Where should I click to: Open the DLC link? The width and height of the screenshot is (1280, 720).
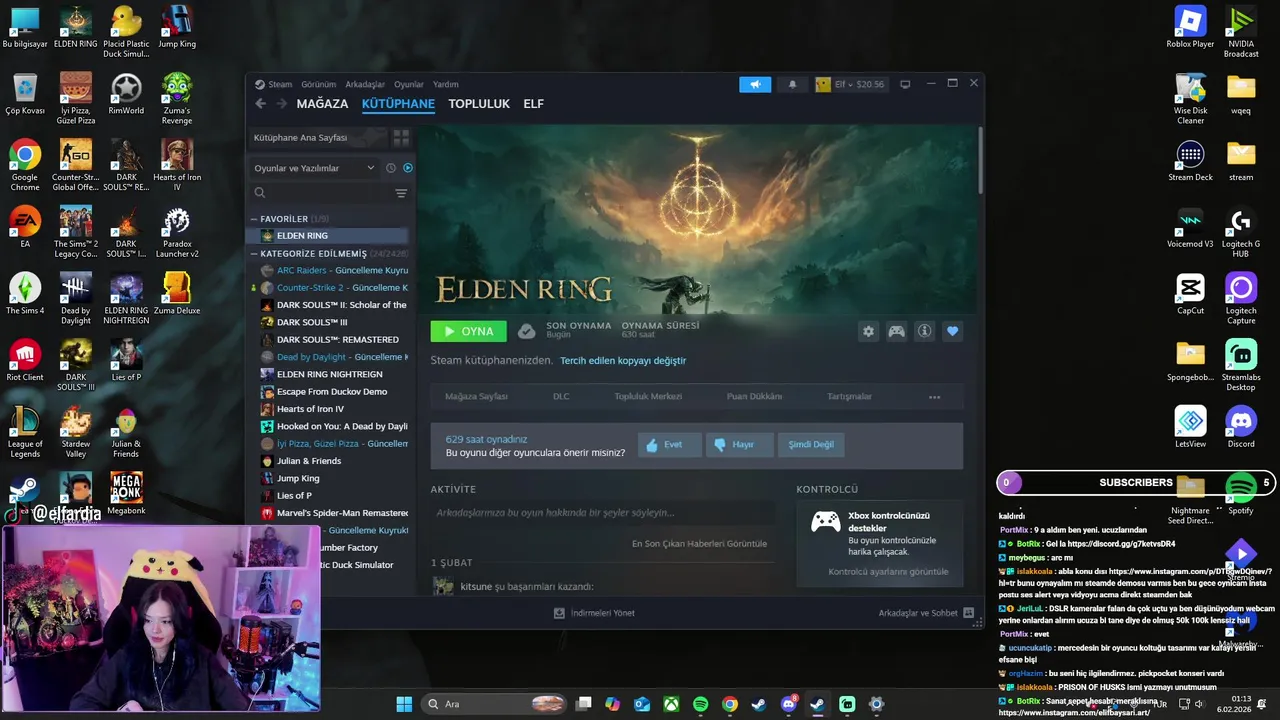[x=561, y=397]
